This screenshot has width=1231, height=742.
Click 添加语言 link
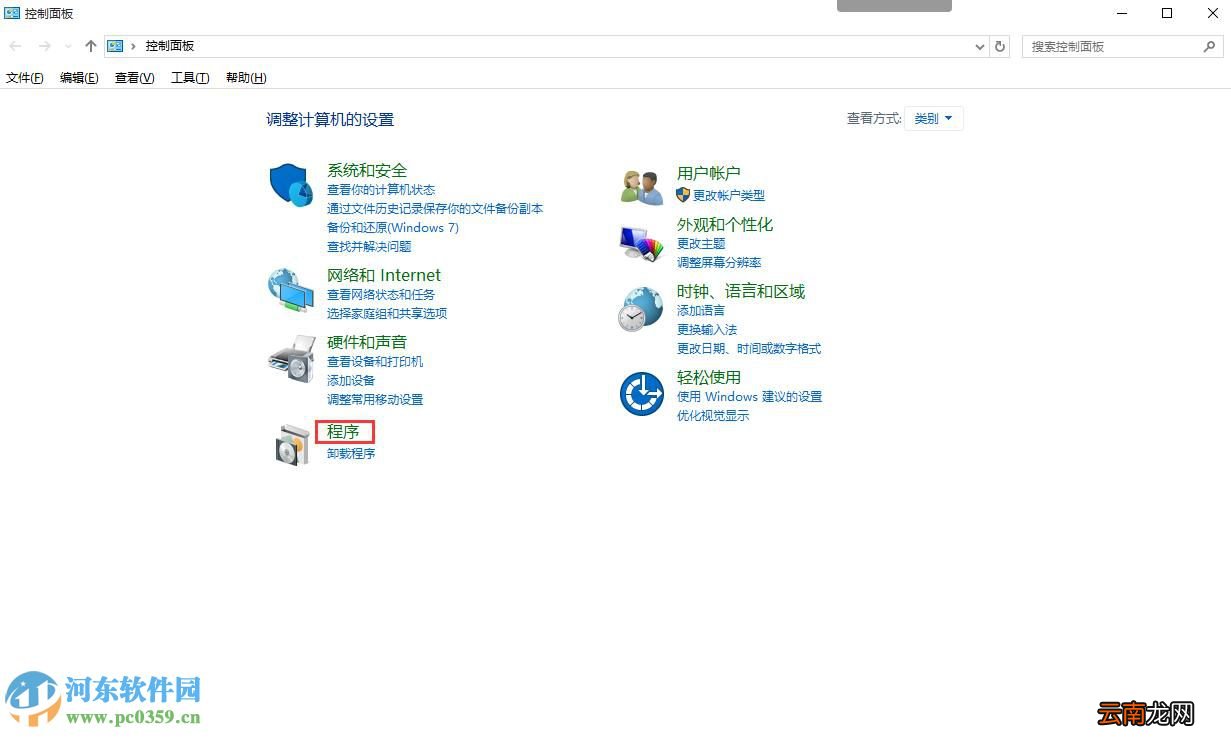point(701,311)
